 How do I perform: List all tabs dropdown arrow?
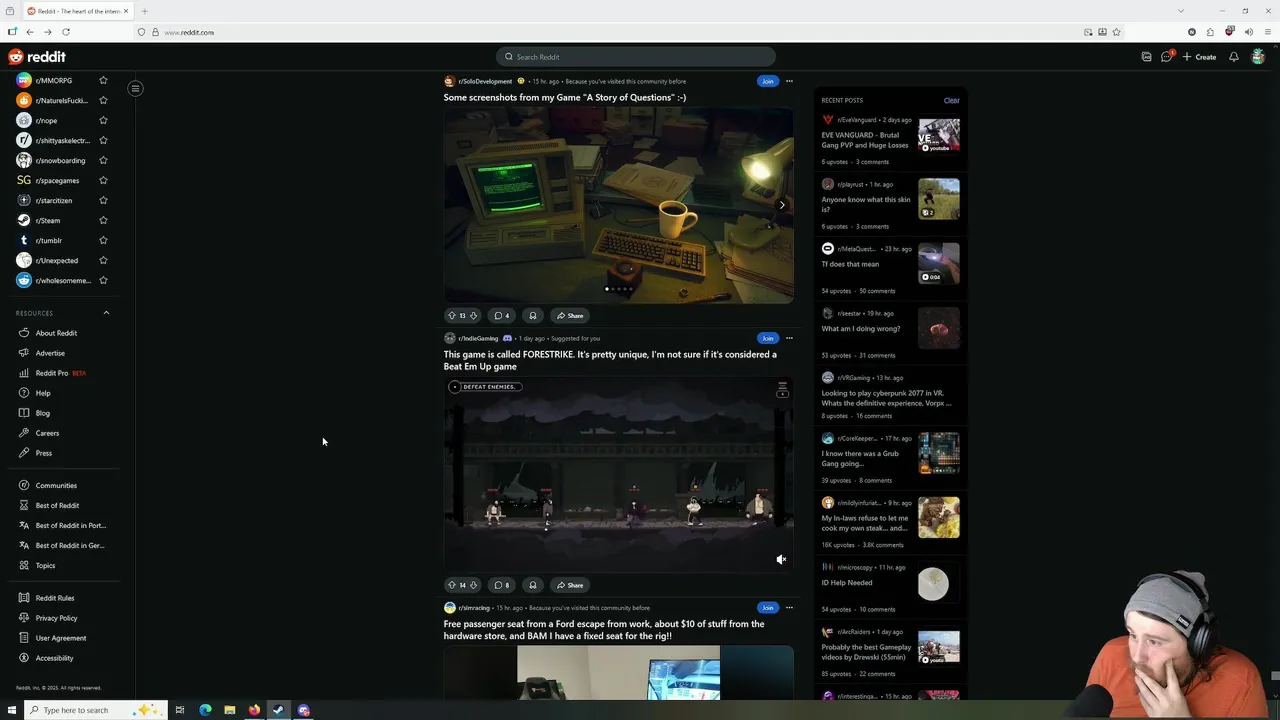click(x=1181, y=11)
